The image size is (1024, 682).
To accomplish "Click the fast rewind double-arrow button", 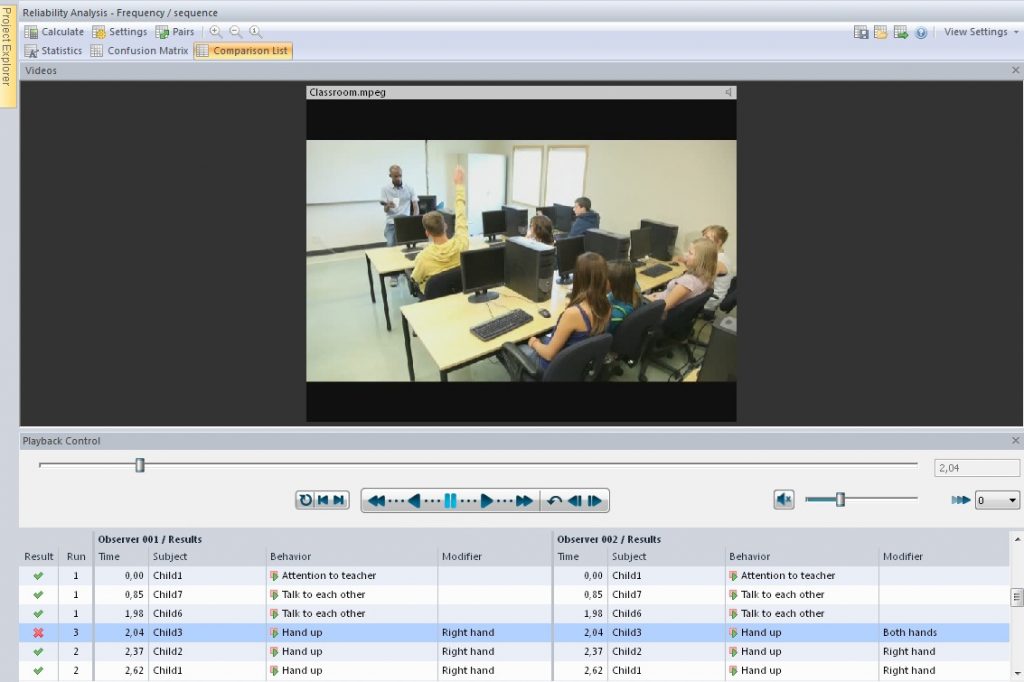I will (x=377, y=501).
